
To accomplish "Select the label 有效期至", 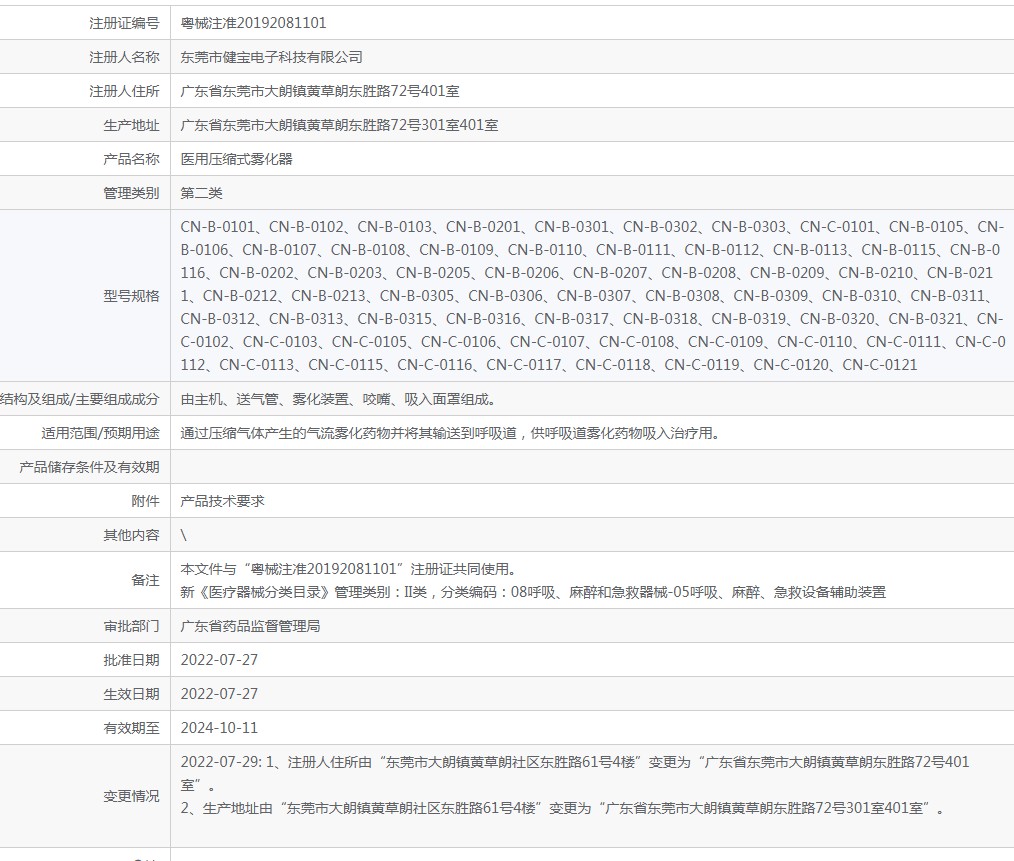I will (x=131, y=728).
